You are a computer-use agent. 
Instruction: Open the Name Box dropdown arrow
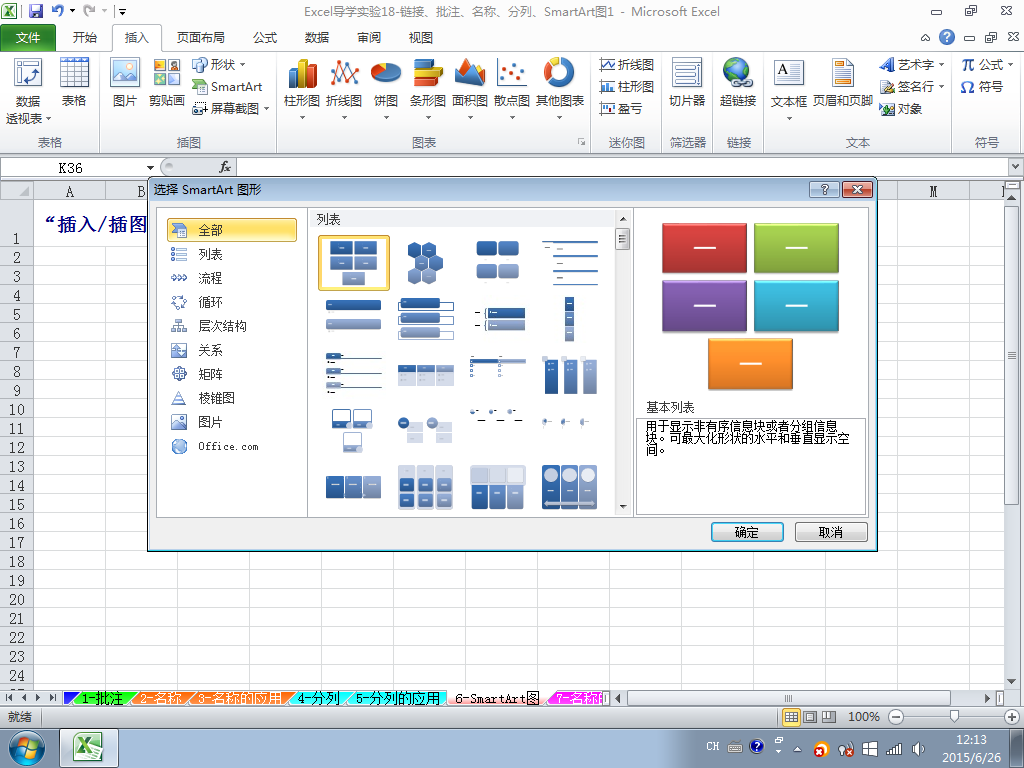(x=150, y=168)
